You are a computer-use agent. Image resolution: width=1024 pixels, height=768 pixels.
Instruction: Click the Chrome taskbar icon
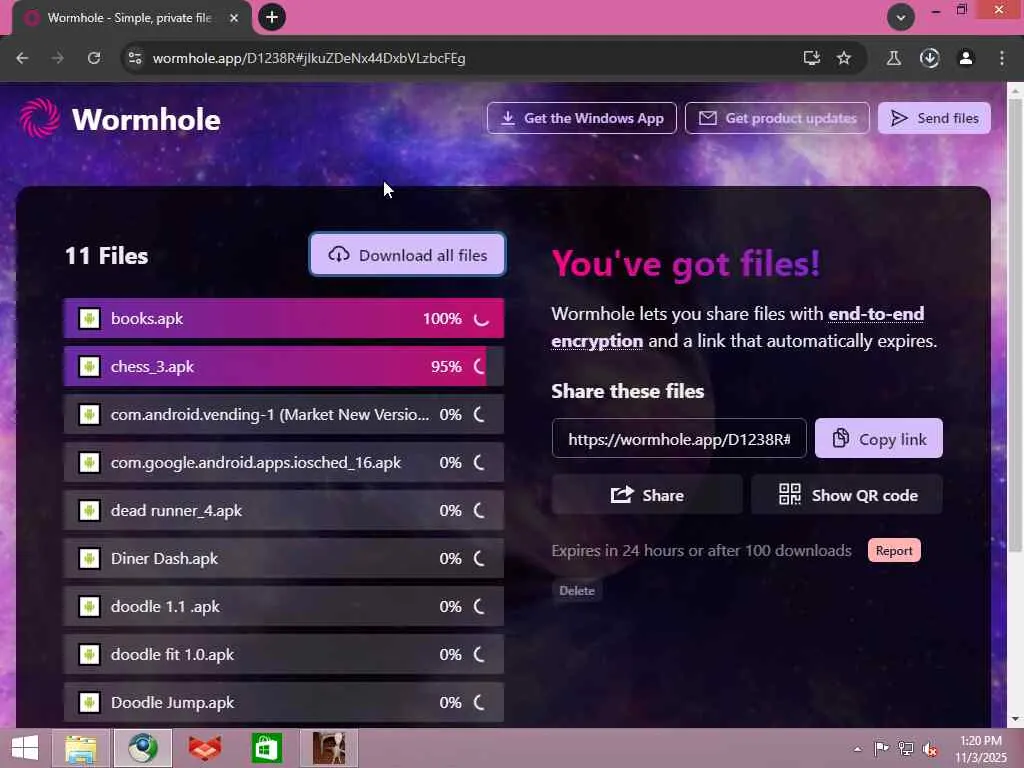(142, 748)
